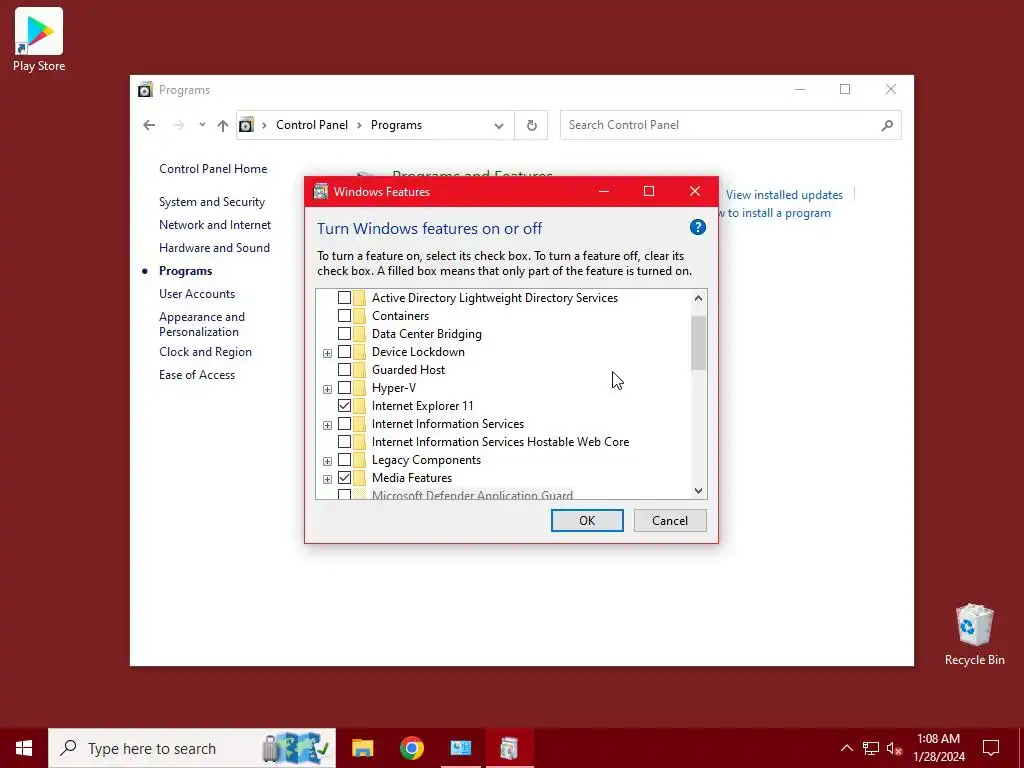Viewport: 1024px width, 768px height.
Task: Uncheck the Media Features checkbox
Action: (344, 477)
